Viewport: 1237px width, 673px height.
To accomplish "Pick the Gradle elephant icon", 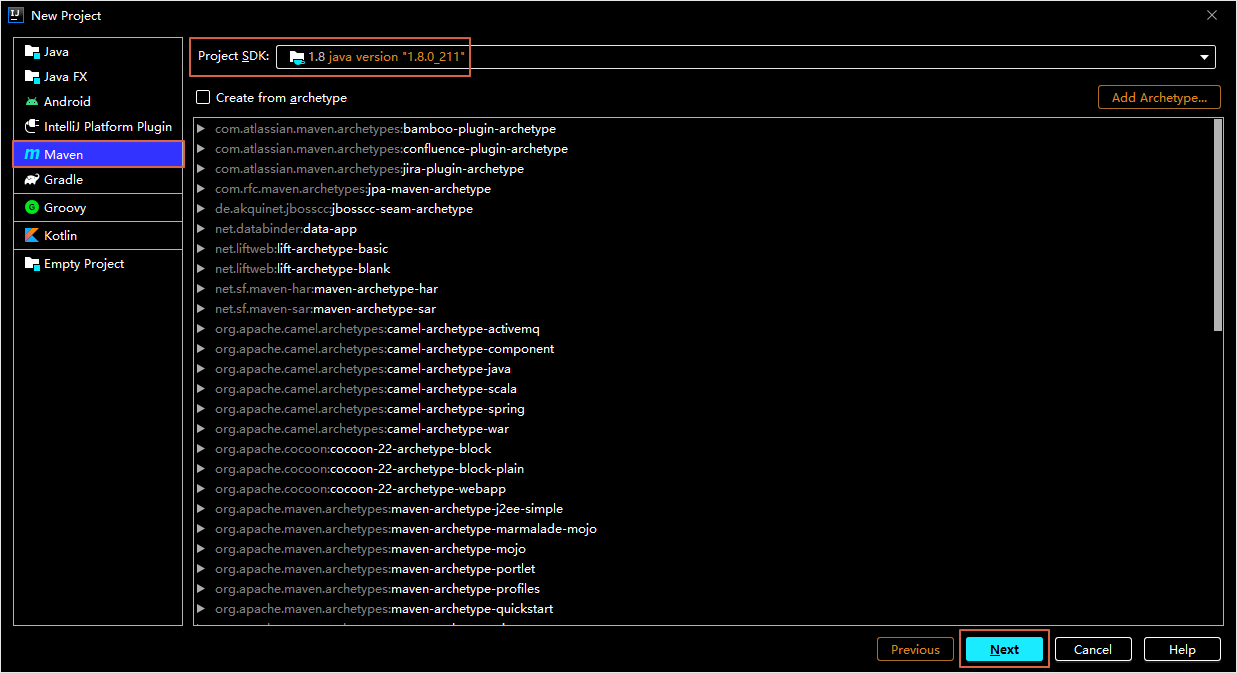I will 32,180.
